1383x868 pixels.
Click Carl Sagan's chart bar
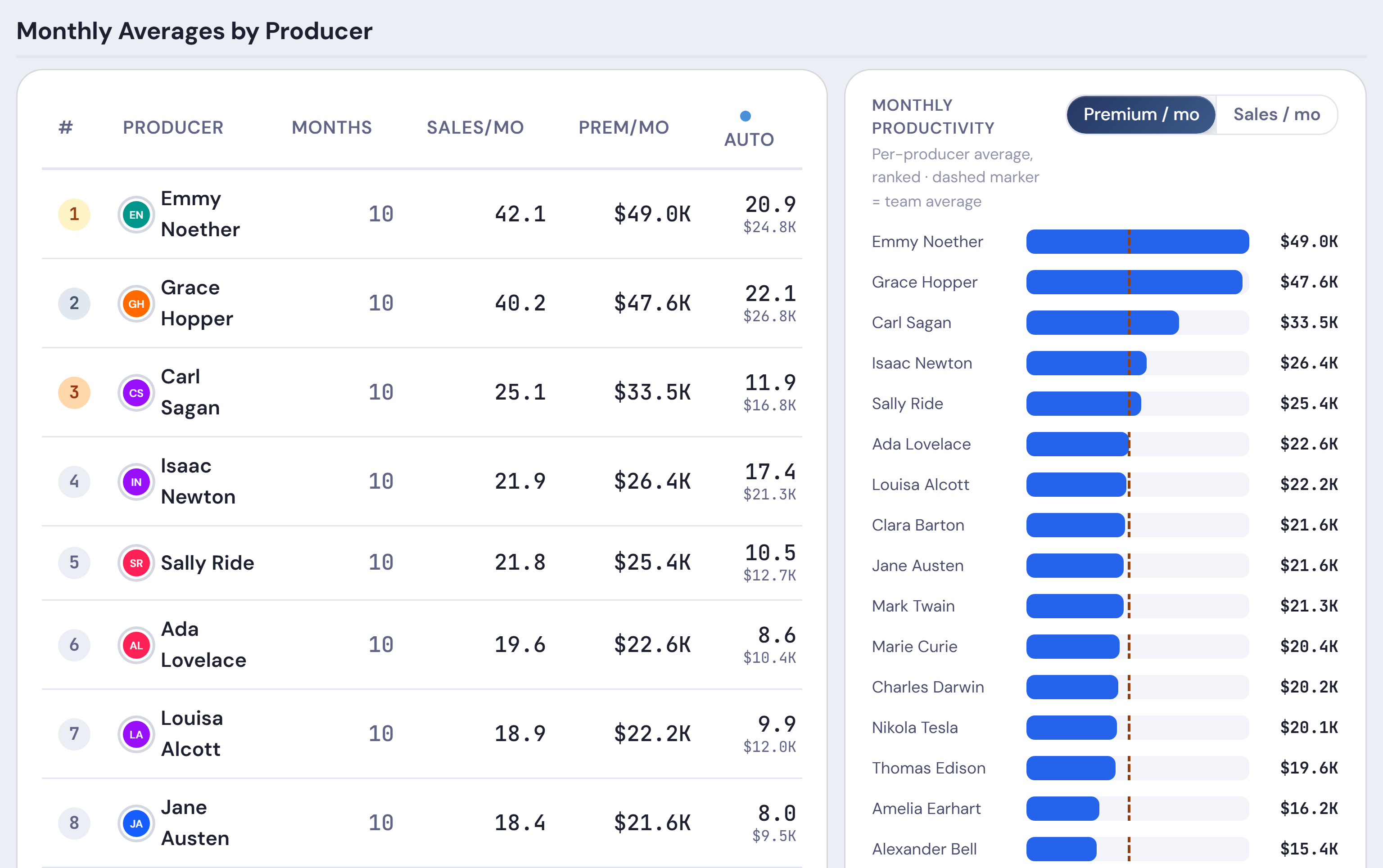[x=1102, y=323]
